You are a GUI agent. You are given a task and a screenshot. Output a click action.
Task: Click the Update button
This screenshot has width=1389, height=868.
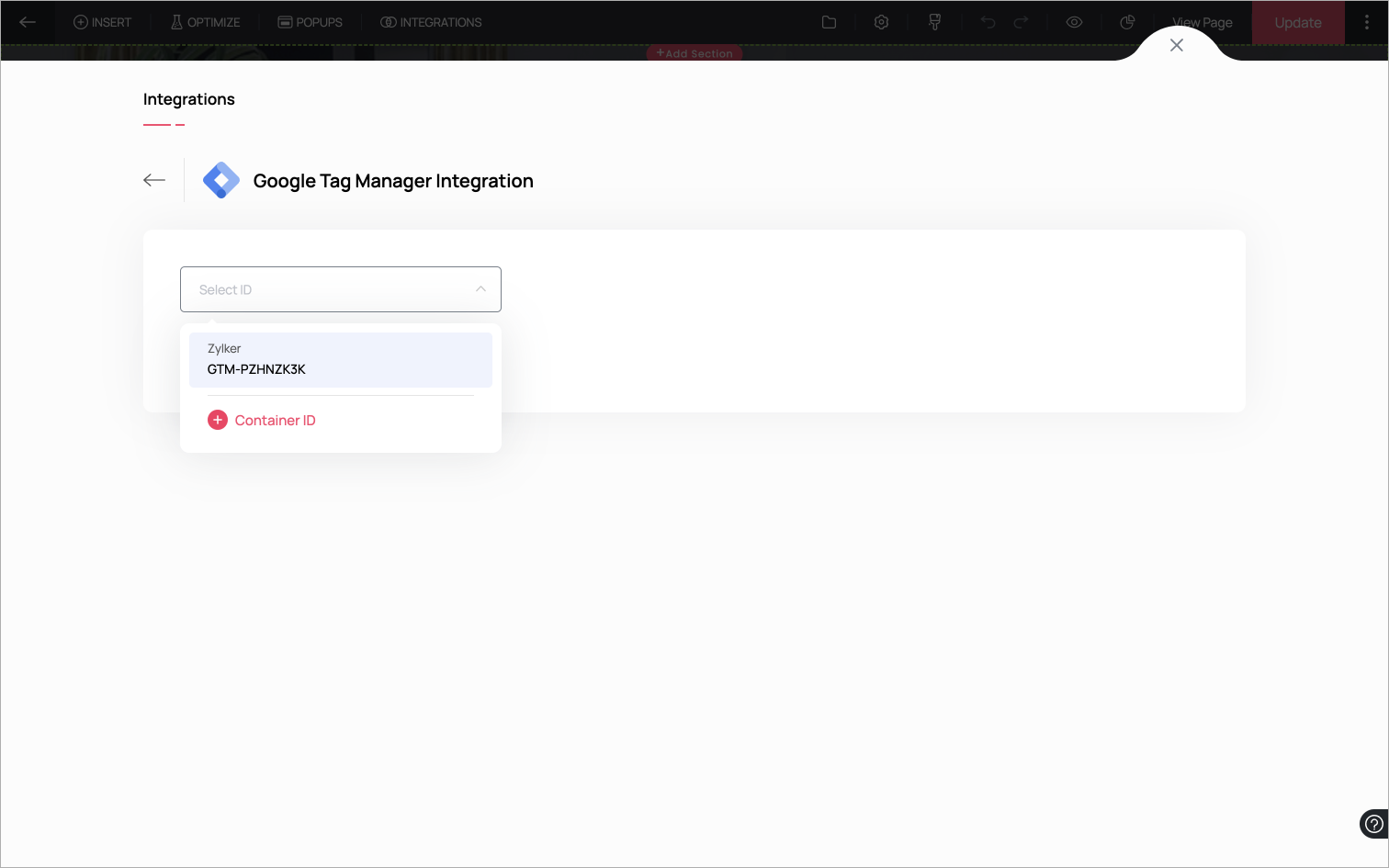click(1298, 22)
